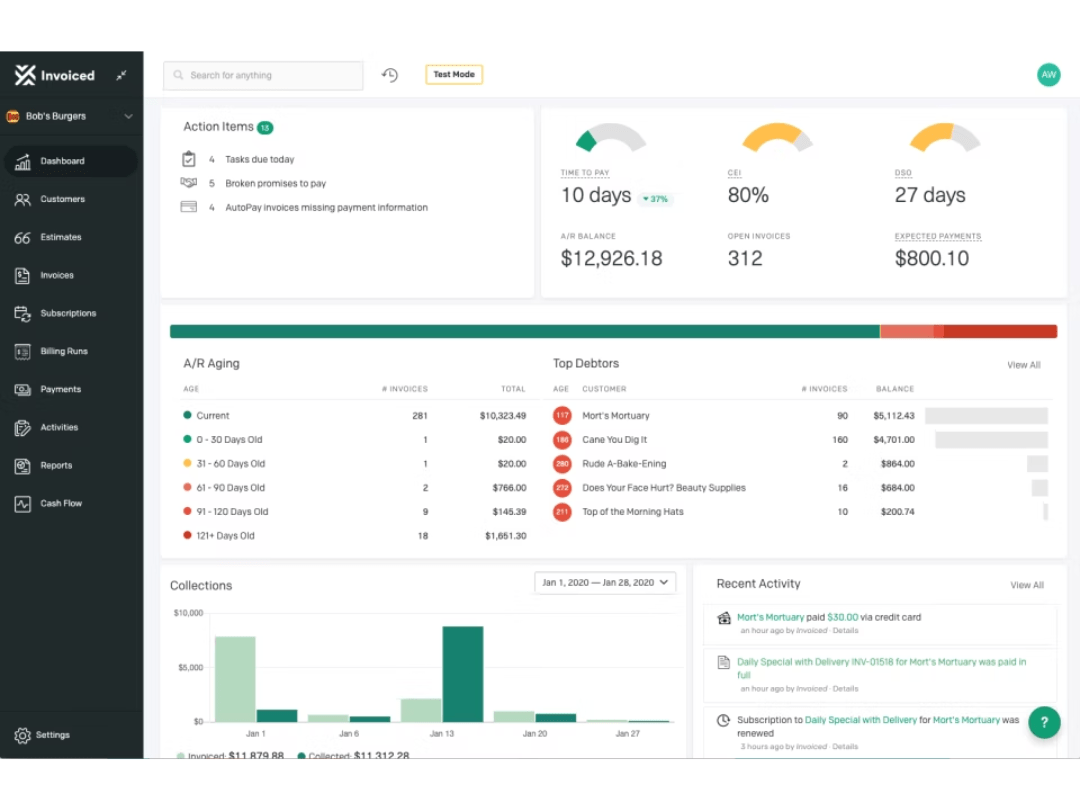Expand the Bob's Burgers account chevron

128,116
